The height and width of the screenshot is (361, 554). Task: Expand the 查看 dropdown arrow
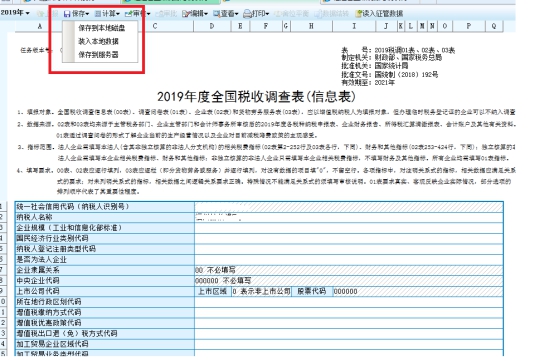click(236, 14)
